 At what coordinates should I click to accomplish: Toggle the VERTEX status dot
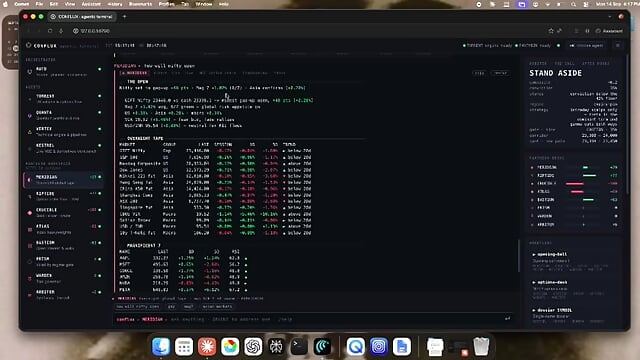100,129
